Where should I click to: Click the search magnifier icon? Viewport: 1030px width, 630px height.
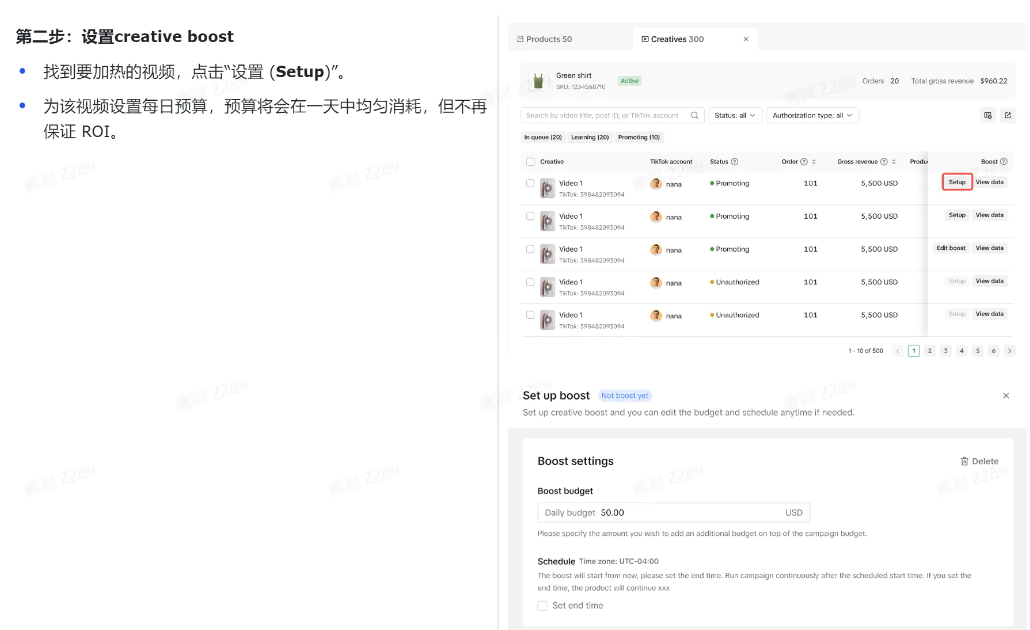tap(694, 116)
